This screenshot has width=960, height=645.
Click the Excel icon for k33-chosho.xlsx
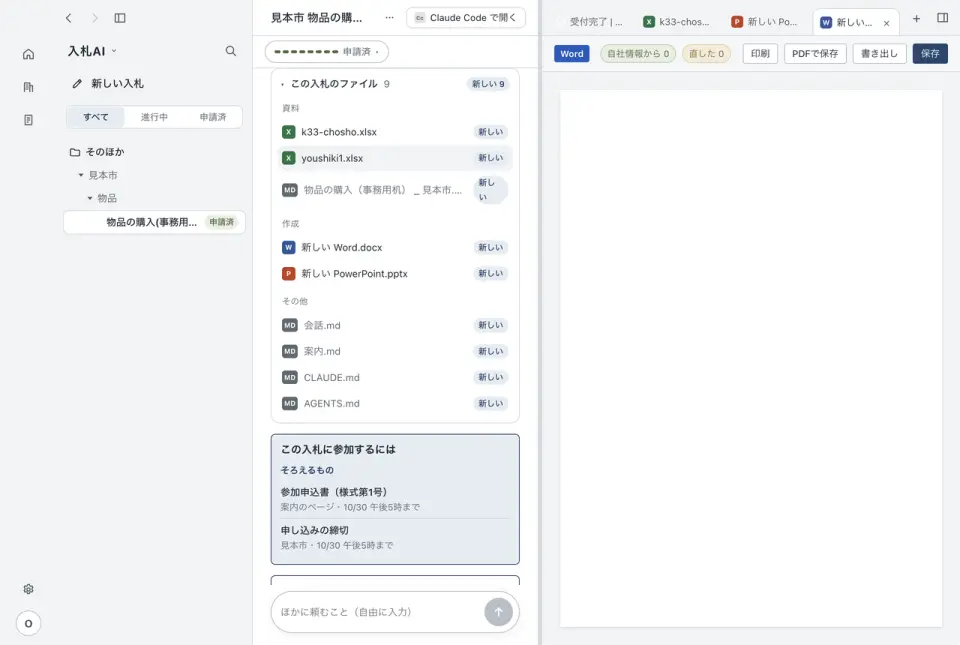coord(288,132)
